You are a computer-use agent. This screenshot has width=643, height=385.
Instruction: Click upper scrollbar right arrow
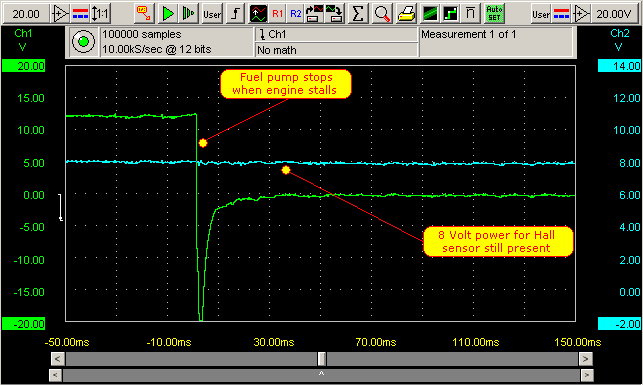[585, 359]
